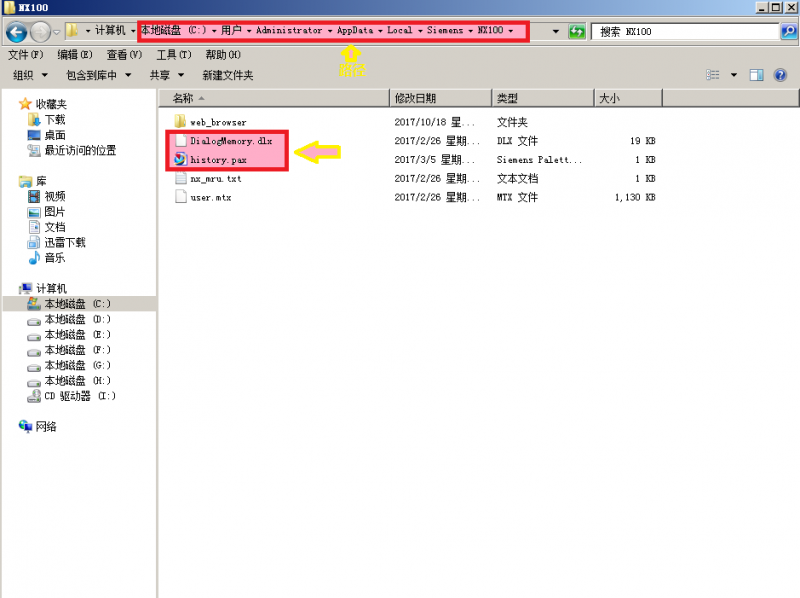Click the DialogMemory.dlx file name
This screenshot has height=598, width=800.
(x=231, y=141)
